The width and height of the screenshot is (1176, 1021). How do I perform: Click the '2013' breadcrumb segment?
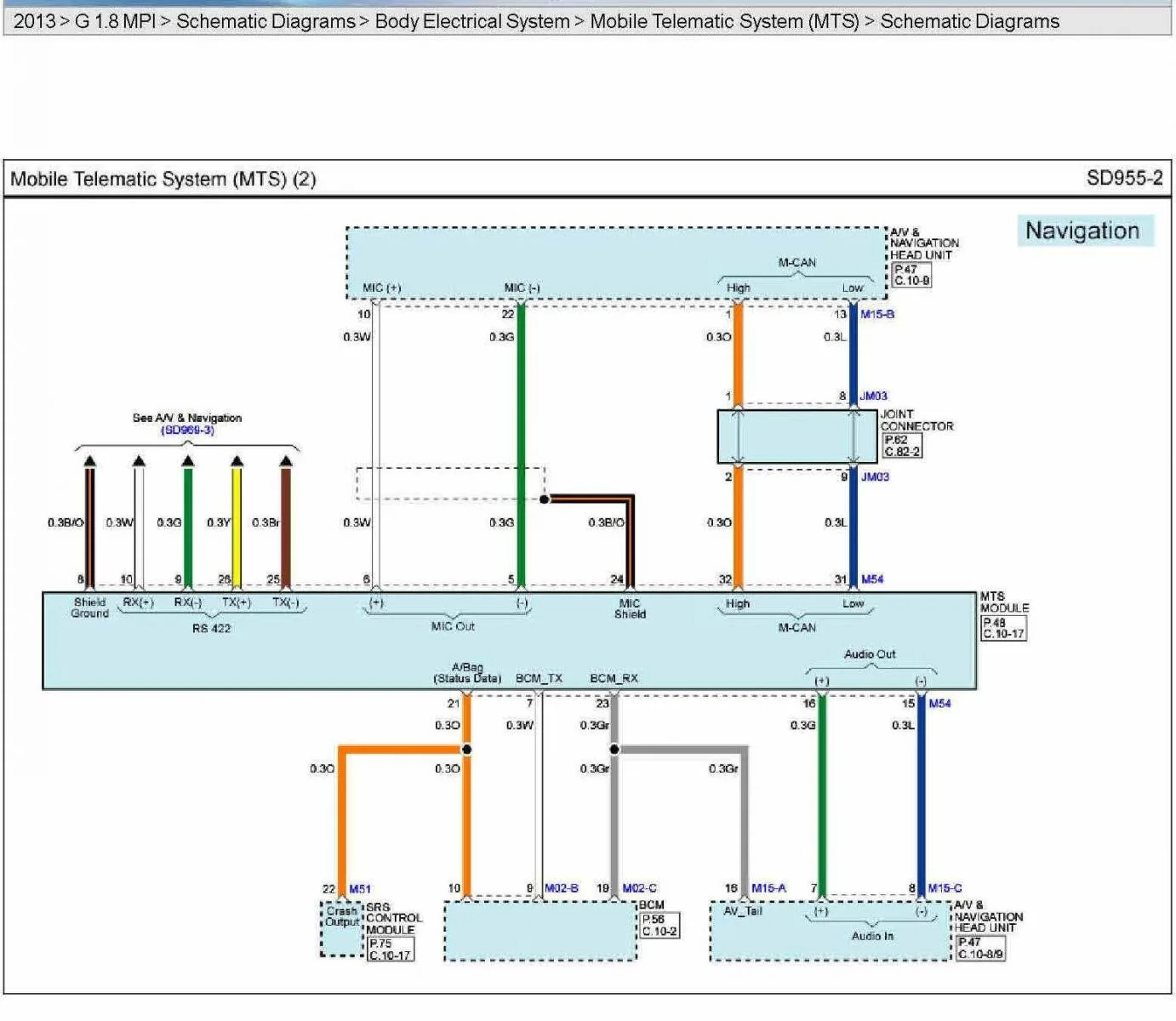(x=35, y=21)
